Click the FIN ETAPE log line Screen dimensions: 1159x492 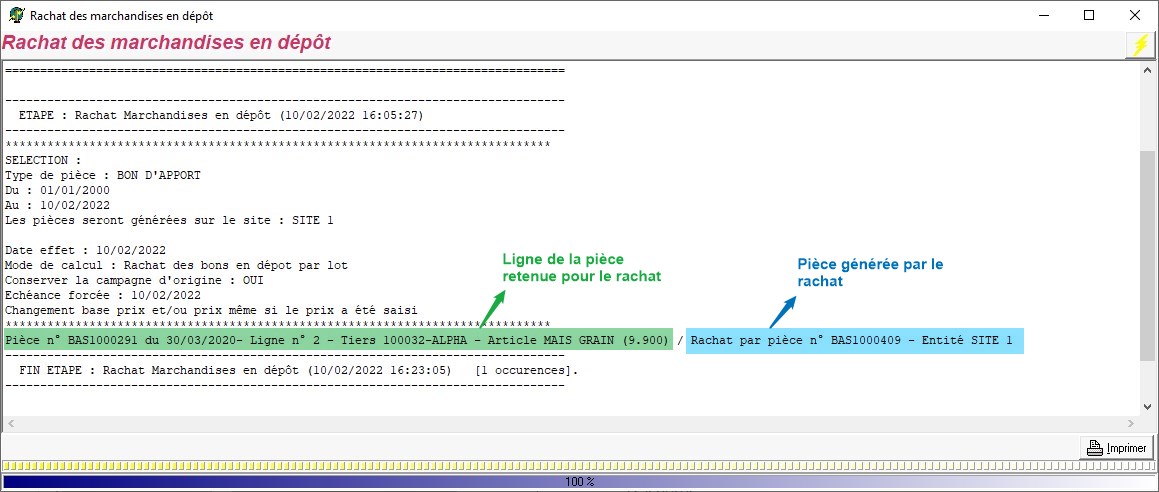[292, 370]
